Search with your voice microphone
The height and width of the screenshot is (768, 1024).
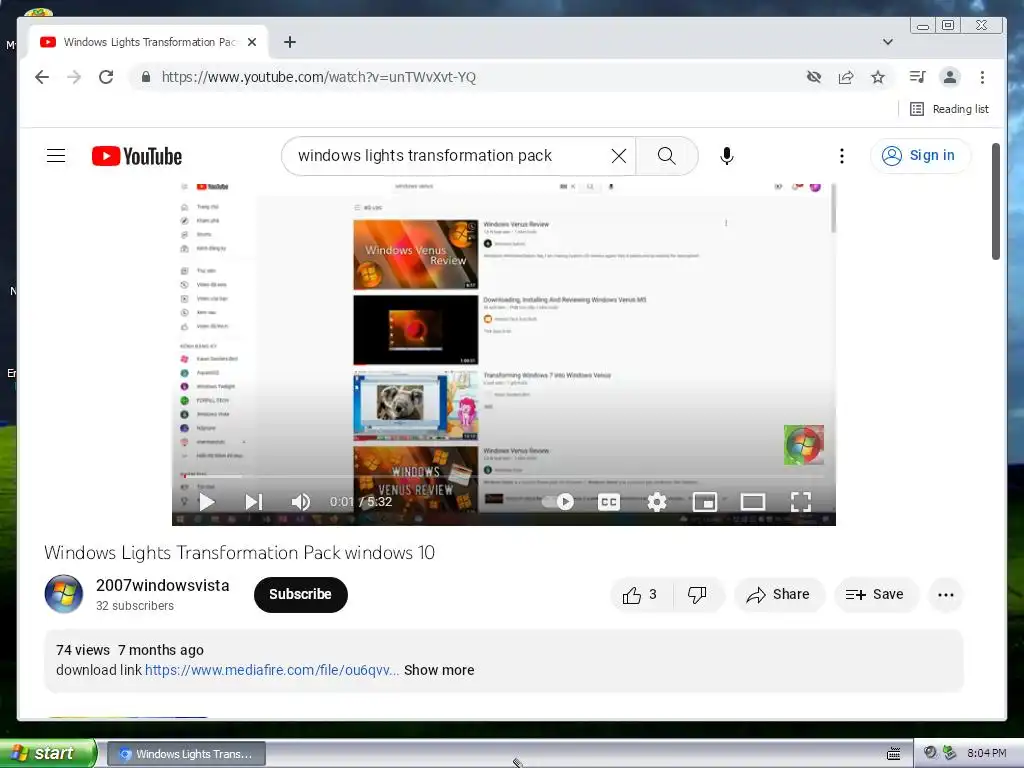coord(727,155)
